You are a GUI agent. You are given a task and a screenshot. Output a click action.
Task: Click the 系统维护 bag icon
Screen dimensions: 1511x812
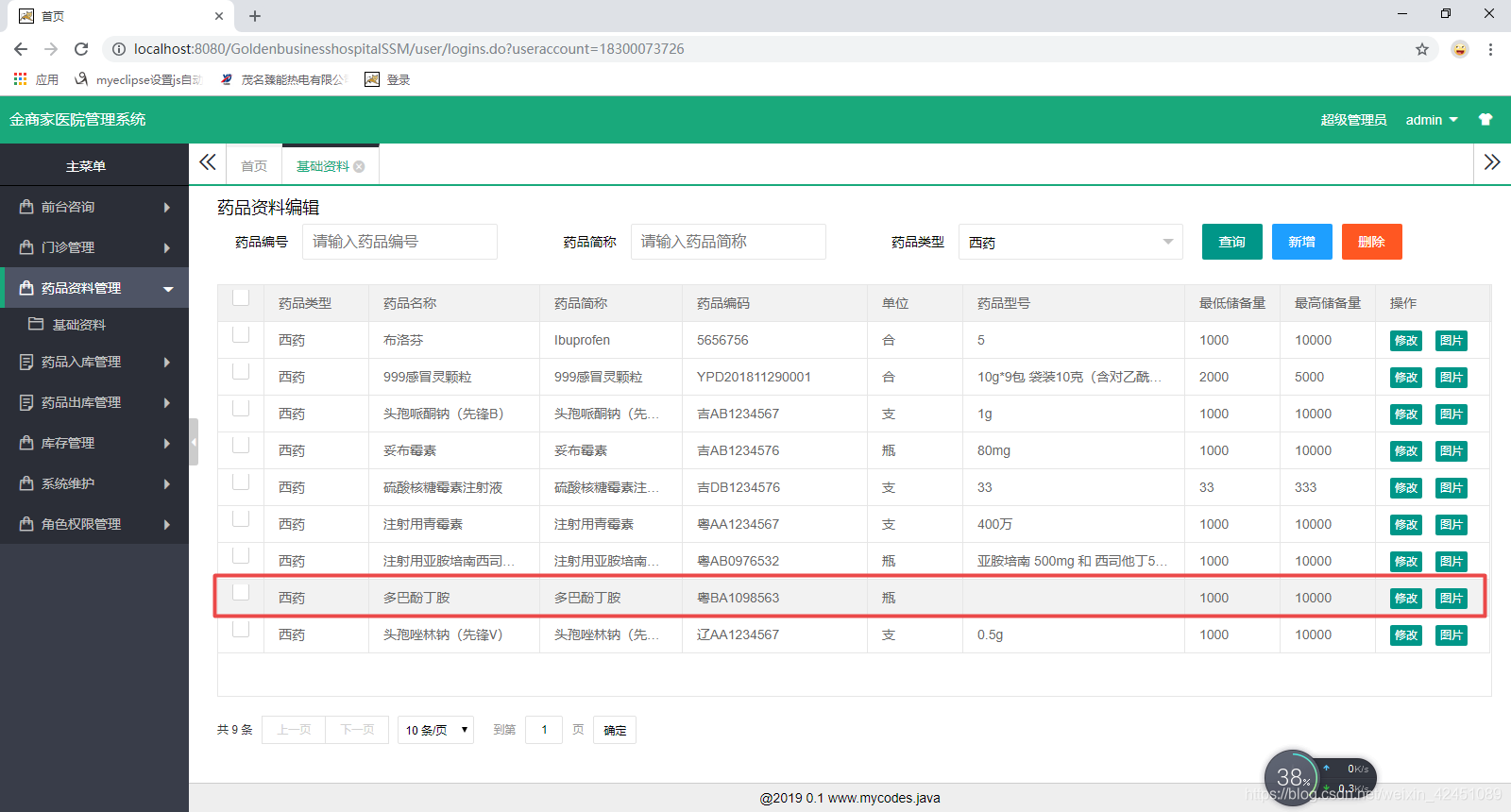tap(26, 482)
